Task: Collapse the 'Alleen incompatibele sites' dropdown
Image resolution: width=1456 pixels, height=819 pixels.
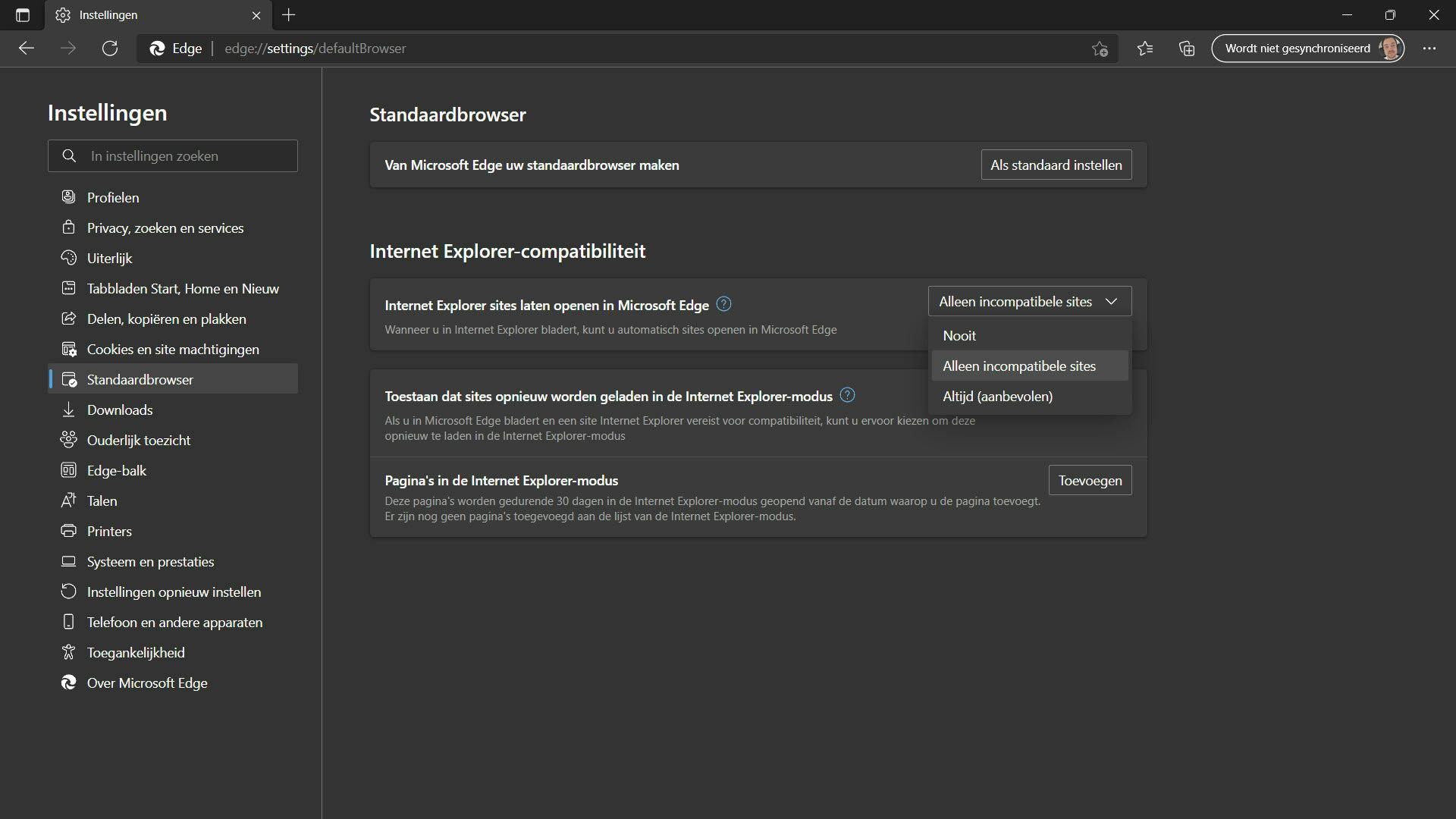Action: point(1029,301)
